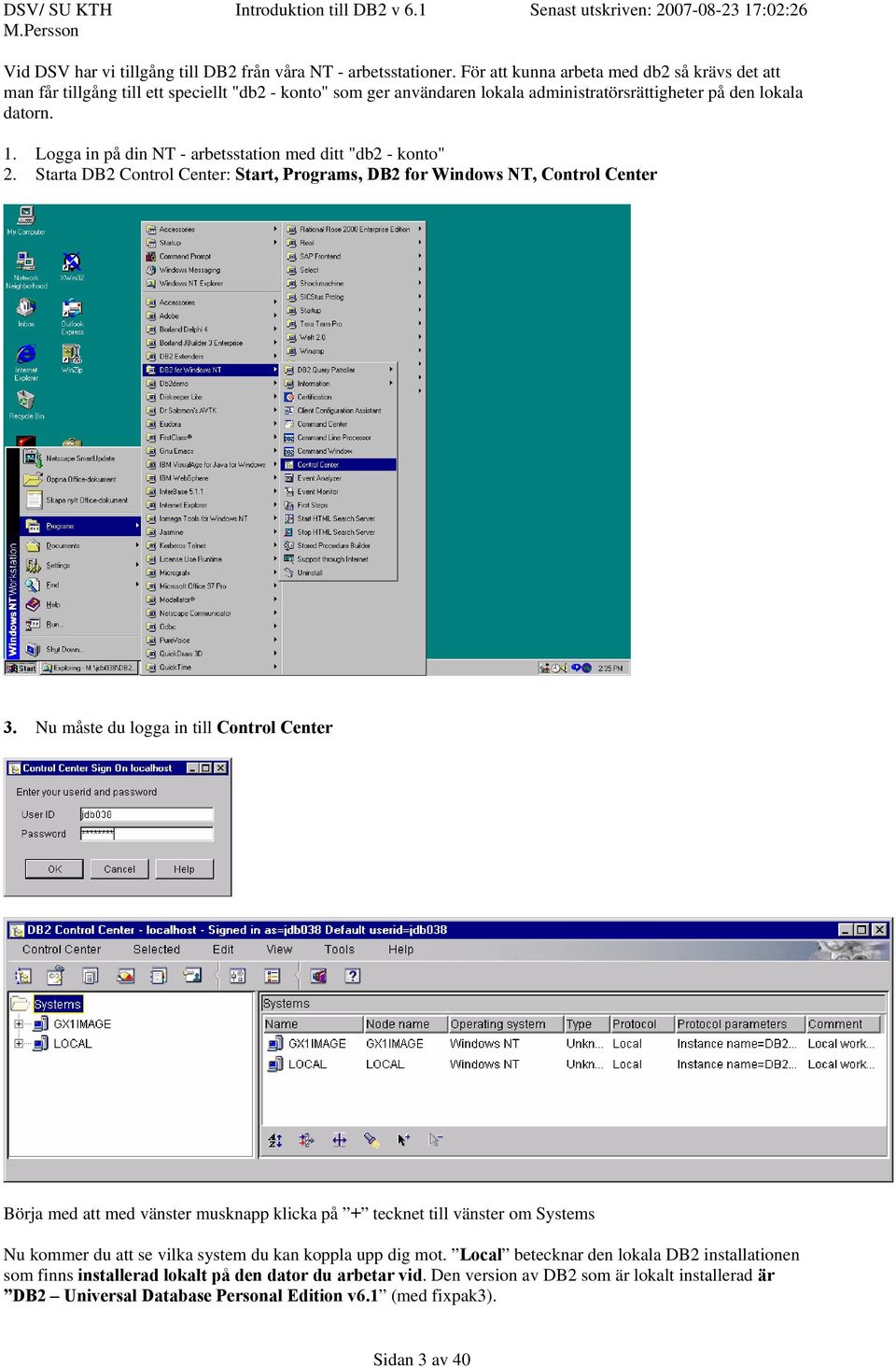The height and width of the screenshot is (1367, 896).
Task: Open the Selected menu in Control Center
Action: pyautogui.click(x=157, y=949)
